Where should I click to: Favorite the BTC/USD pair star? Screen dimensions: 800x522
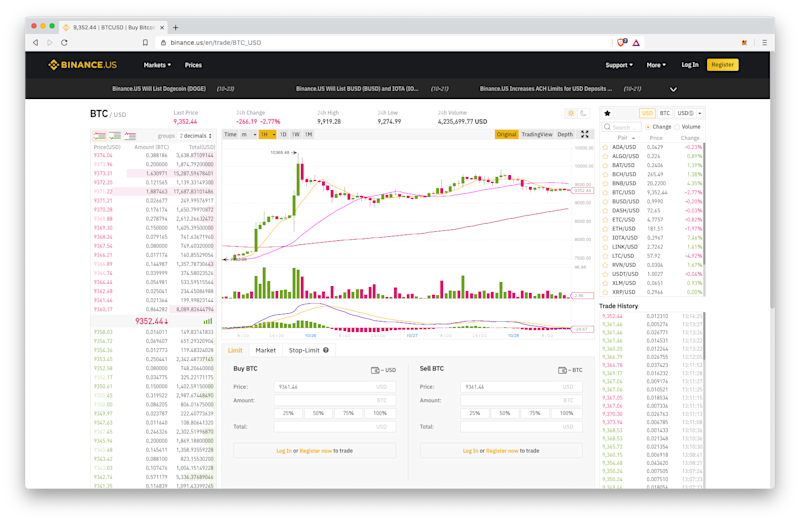point(605,192)
